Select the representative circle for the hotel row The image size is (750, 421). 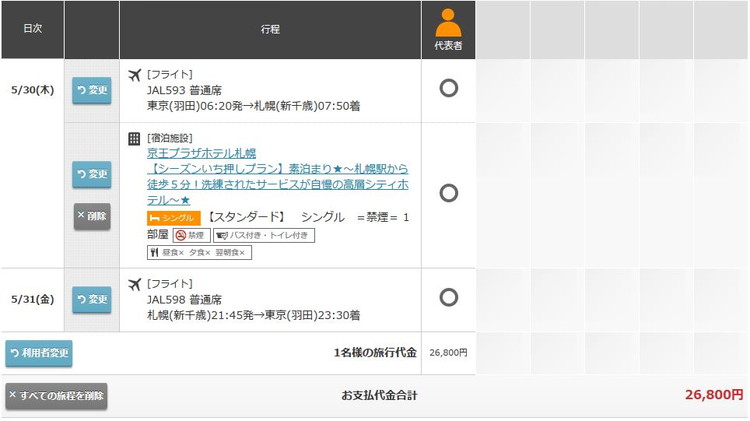click(449, 193)
